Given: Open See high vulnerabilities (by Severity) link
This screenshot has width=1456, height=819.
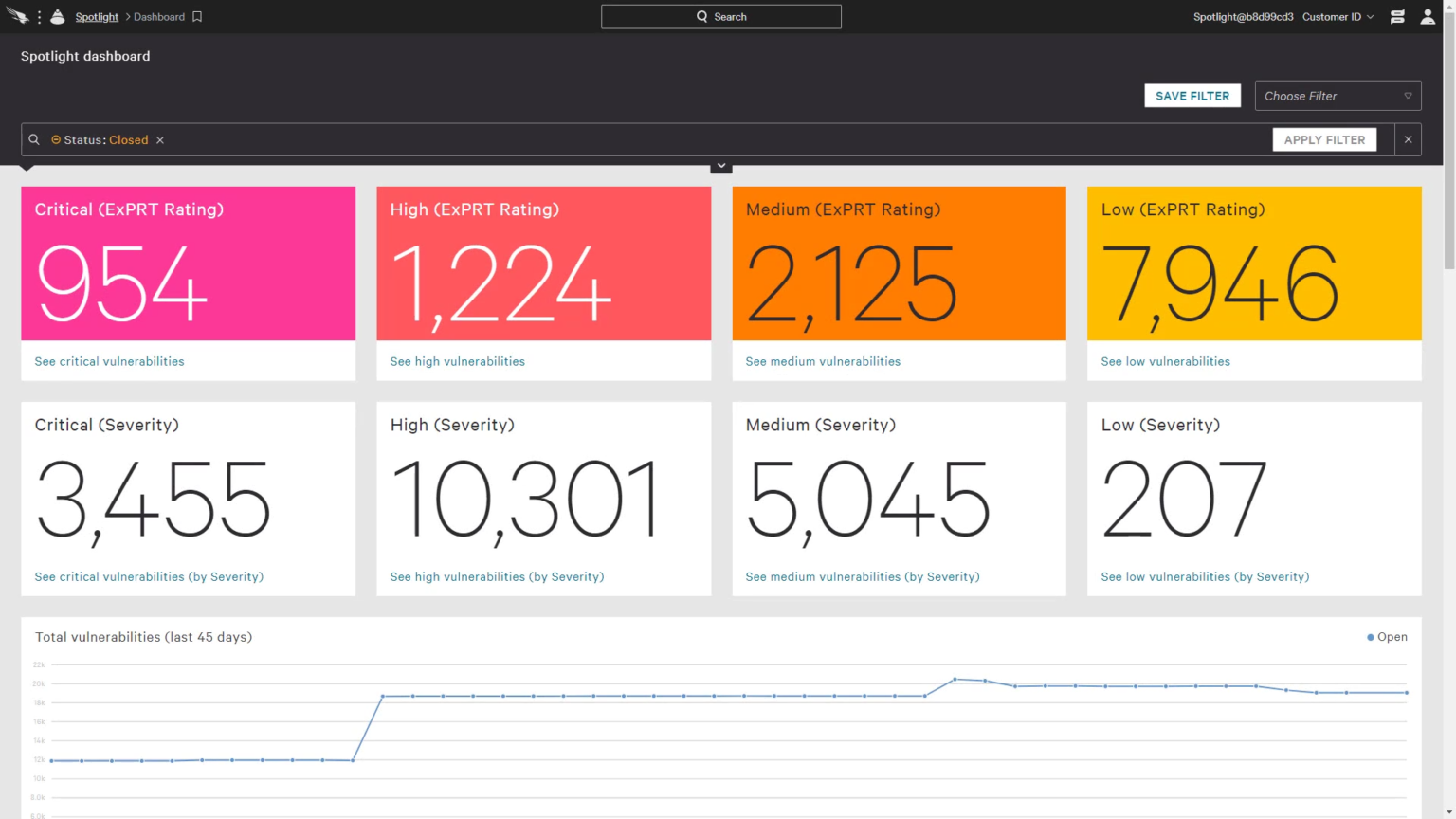Looking at the screenshot, I should click(497, 576).
